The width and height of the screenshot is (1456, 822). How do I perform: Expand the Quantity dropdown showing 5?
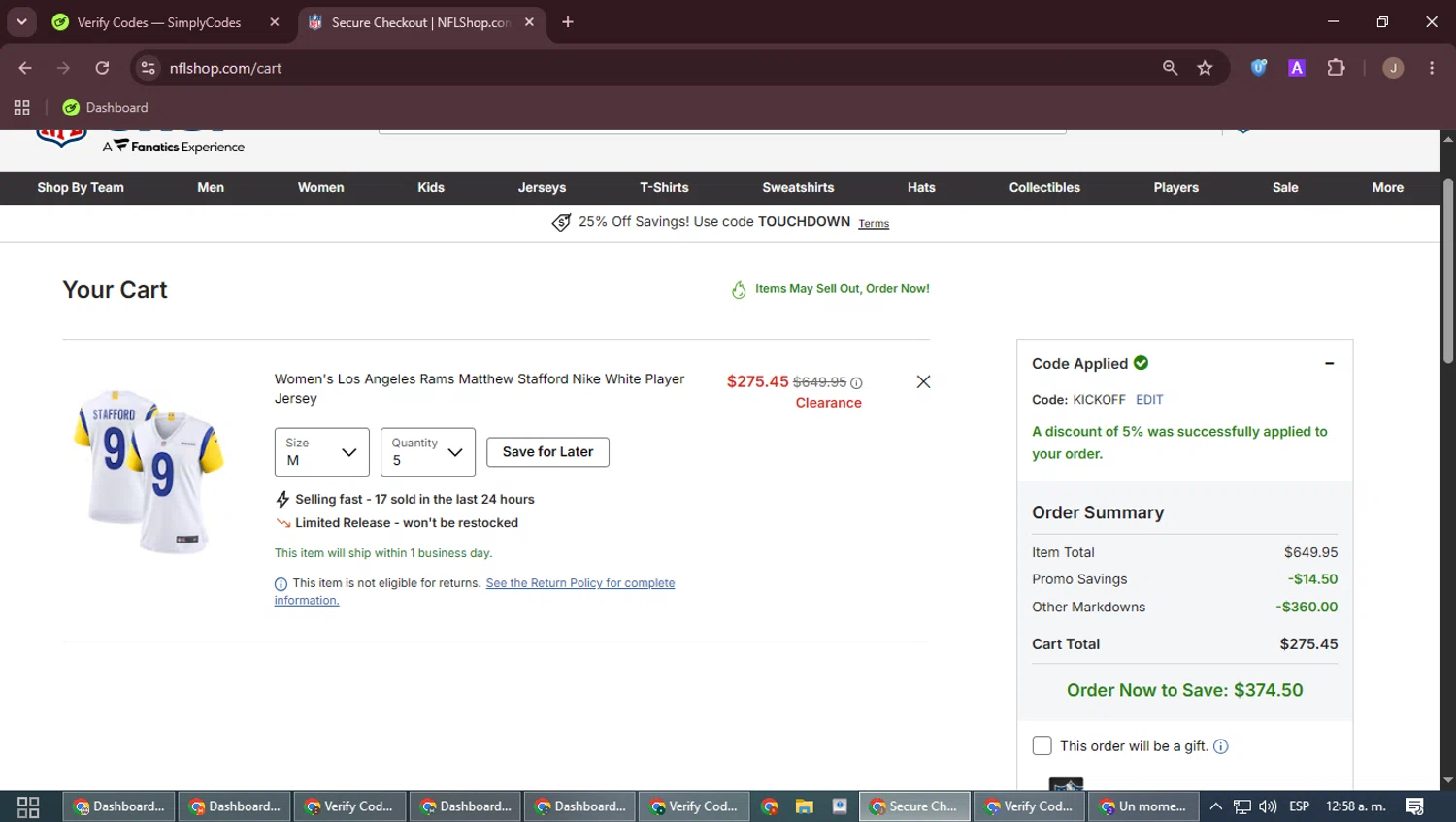(x=428, y=452)
